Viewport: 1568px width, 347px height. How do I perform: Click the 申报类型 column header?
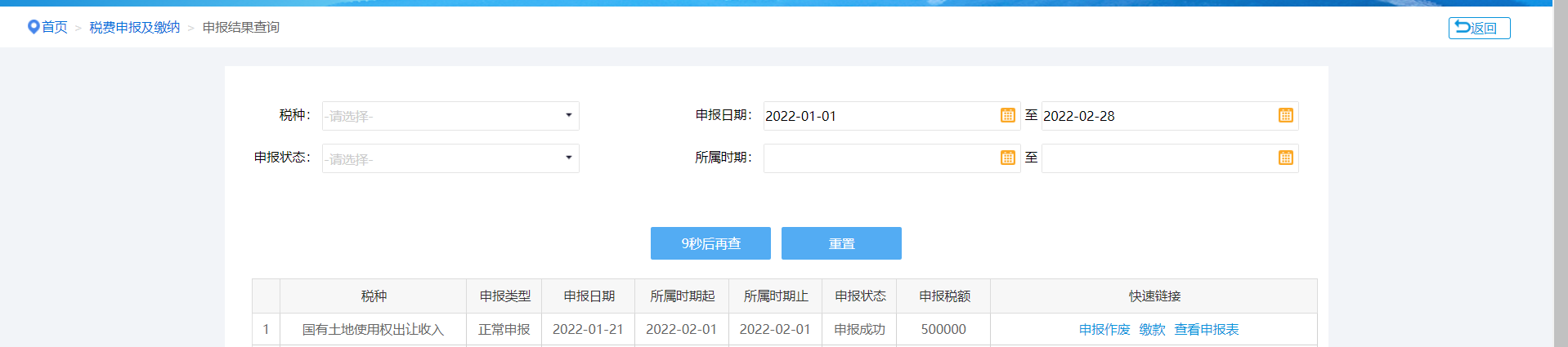(x=504, y=296)
